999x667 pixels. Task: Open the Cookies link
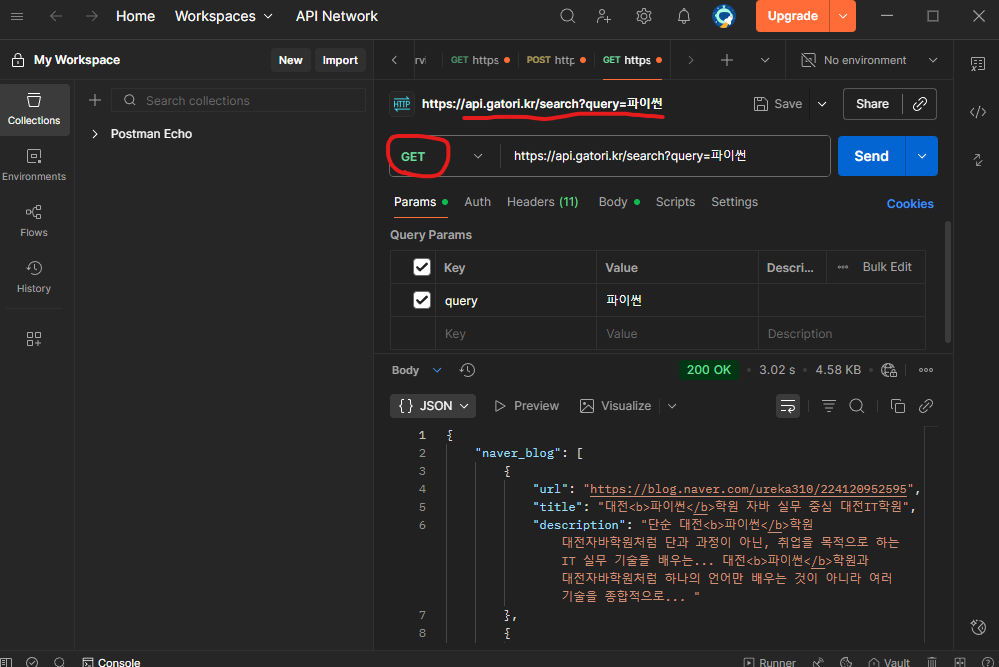(x=909, y=204)
